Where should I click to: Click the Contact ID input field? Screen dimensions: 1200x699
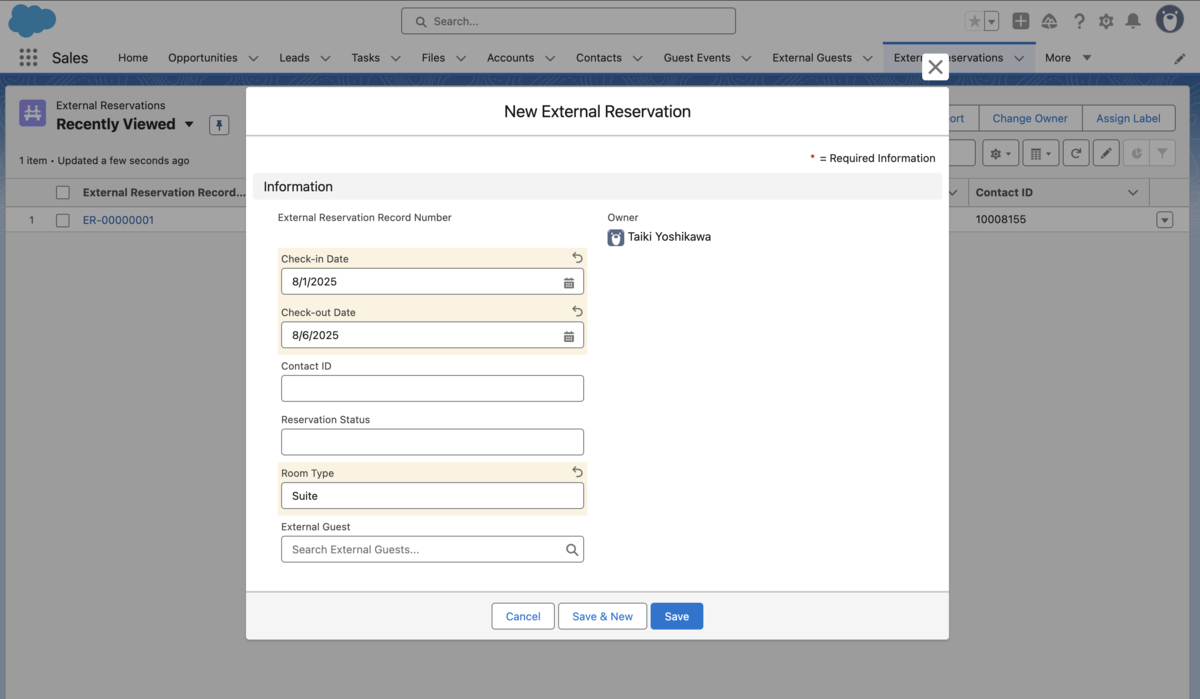tap(432, 389)
